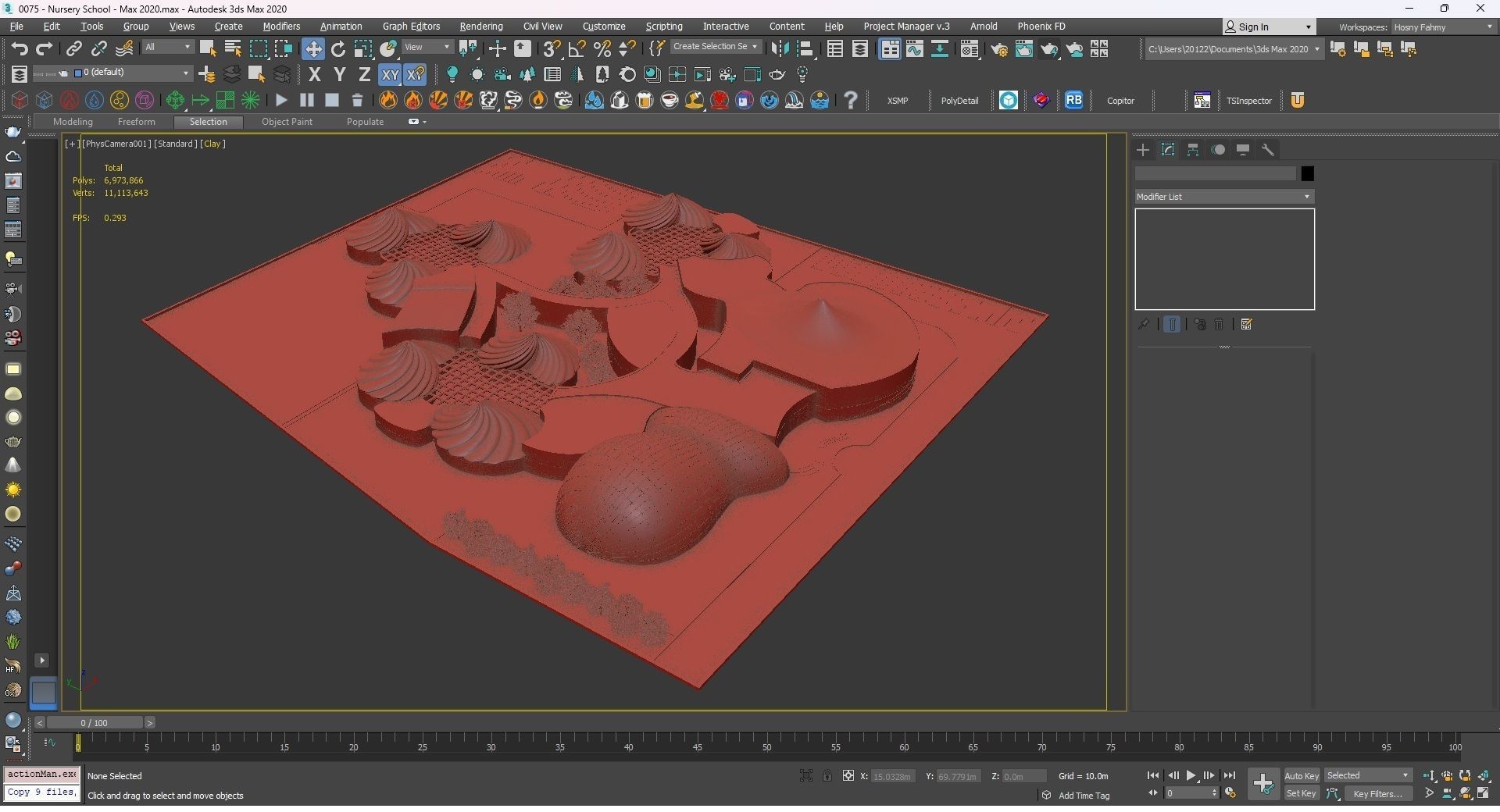
Task: Click the Undo arrow icon
Action: click(19, 49)
